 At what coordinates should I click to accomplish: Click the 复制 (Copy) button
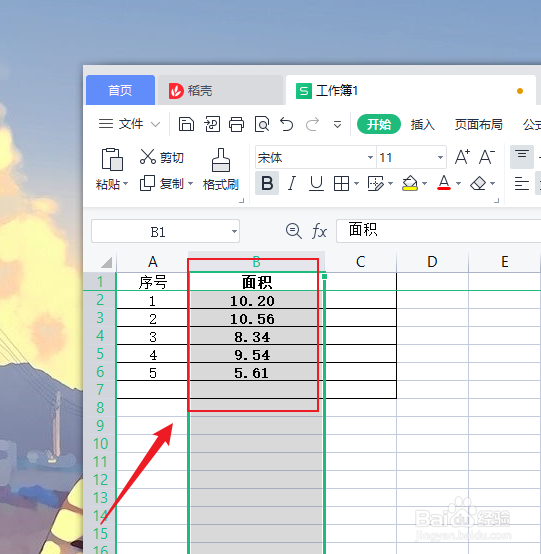click(161, 183)
